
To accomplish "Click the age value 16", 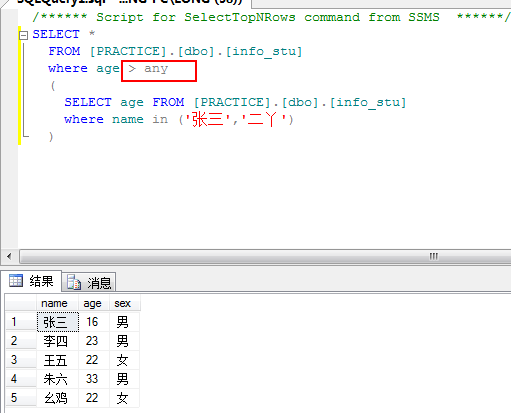I will pyautogui.click(x=94, y=322).
